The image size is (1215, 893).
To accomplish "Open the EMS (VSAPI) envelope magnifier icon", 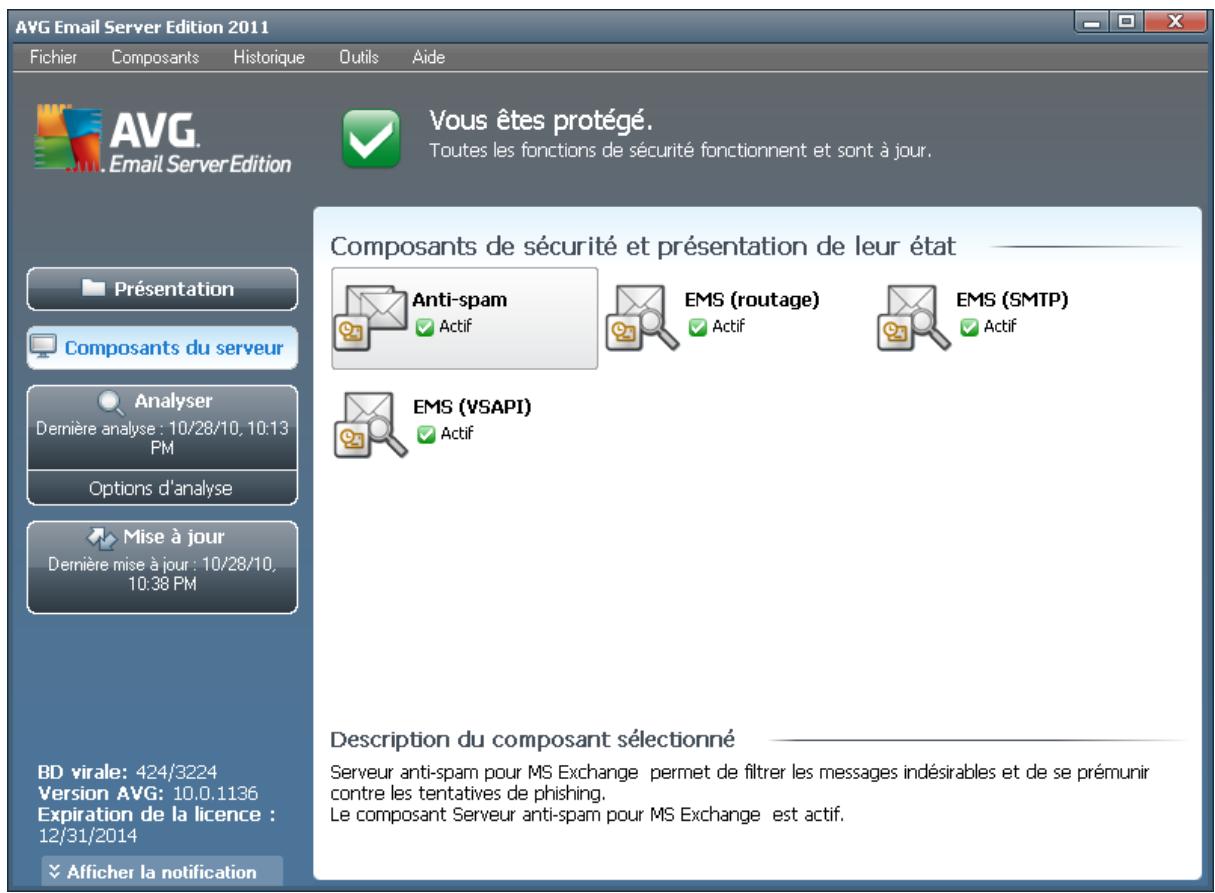I will click(372, 426).
